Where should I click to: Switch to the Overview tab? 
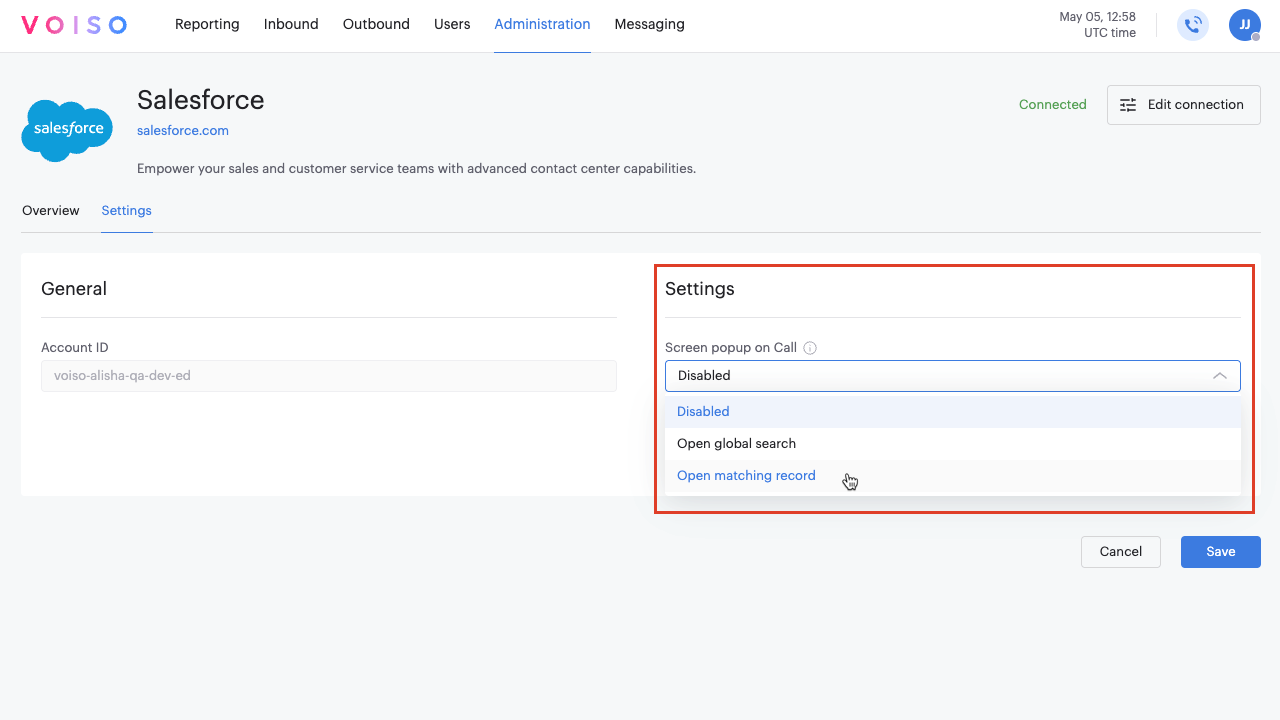point(51,211)
